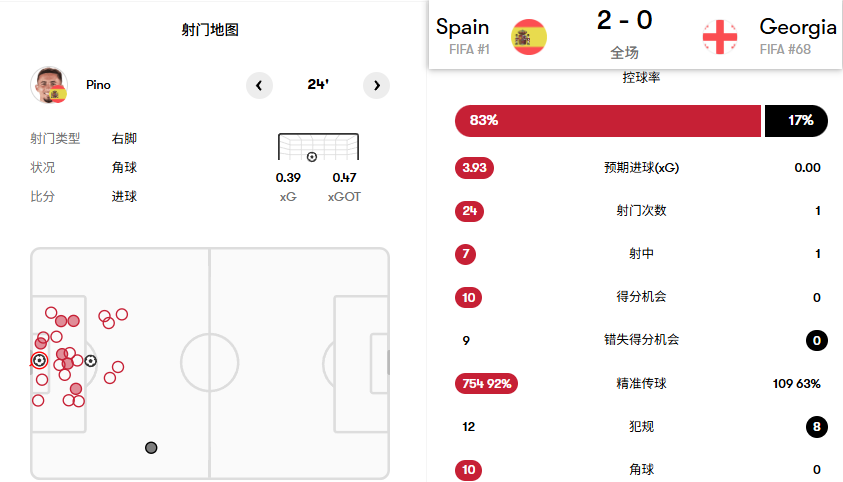Click the Georgia flag icon in header

pyautogui.click(x=720, y=37)
